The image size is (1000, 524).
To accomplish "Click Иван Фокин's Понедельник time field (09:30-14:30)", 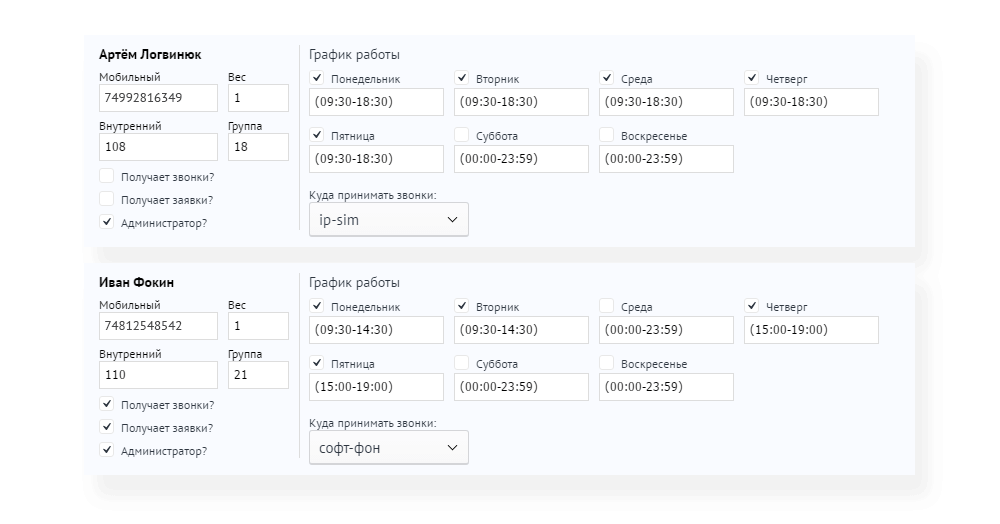I will pos(376,330).
